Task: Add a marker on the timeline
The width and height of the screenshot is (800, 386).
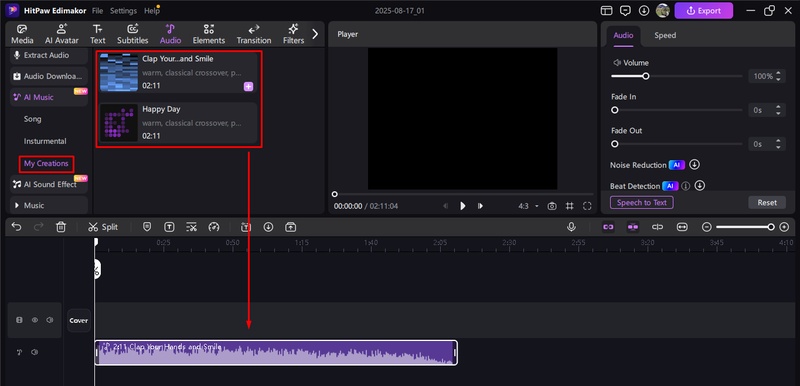Action: tap(147, 227)
